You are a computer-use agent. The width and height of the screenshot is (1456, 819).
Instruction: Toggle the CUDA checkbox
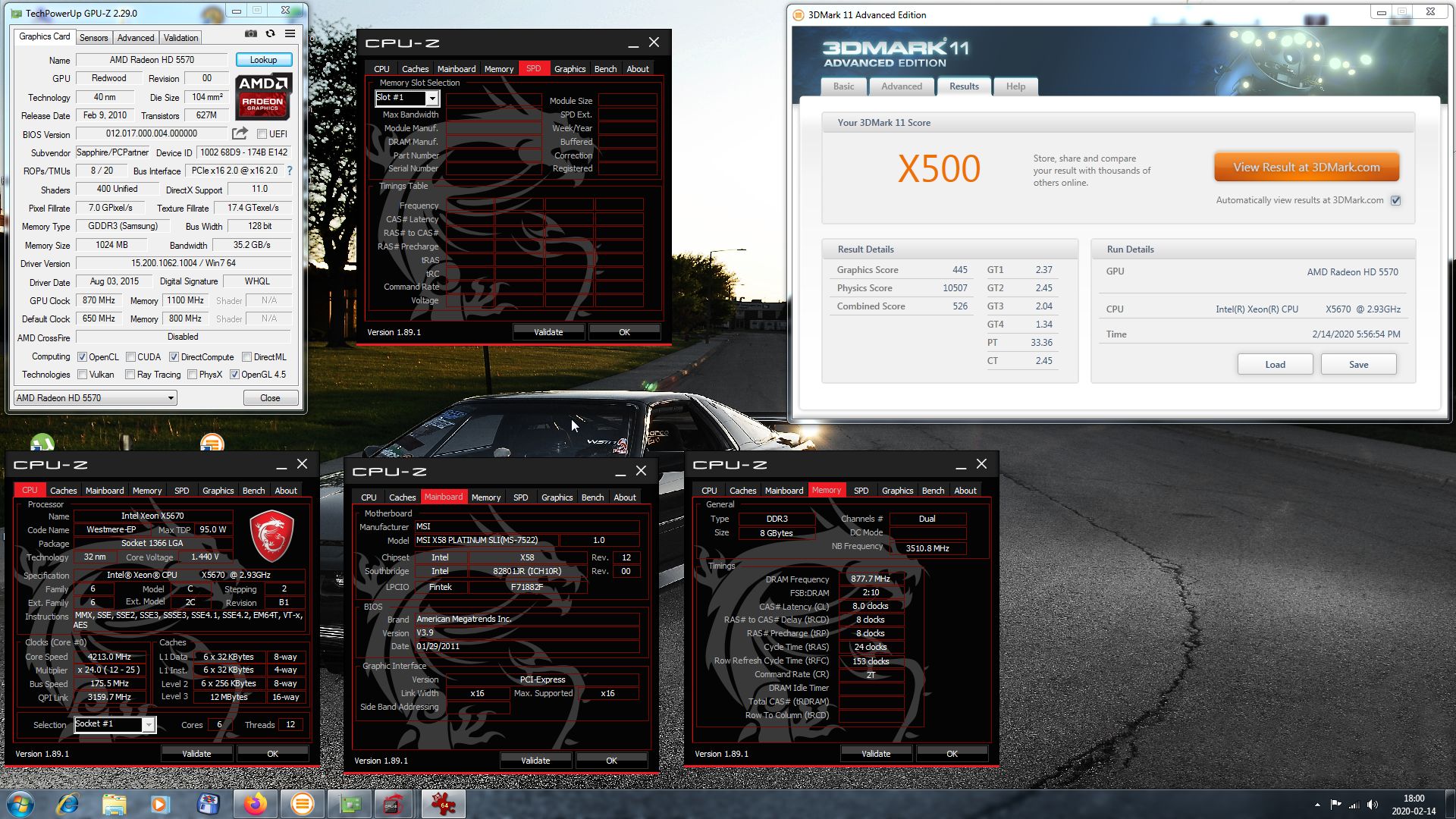click(130, 357)
